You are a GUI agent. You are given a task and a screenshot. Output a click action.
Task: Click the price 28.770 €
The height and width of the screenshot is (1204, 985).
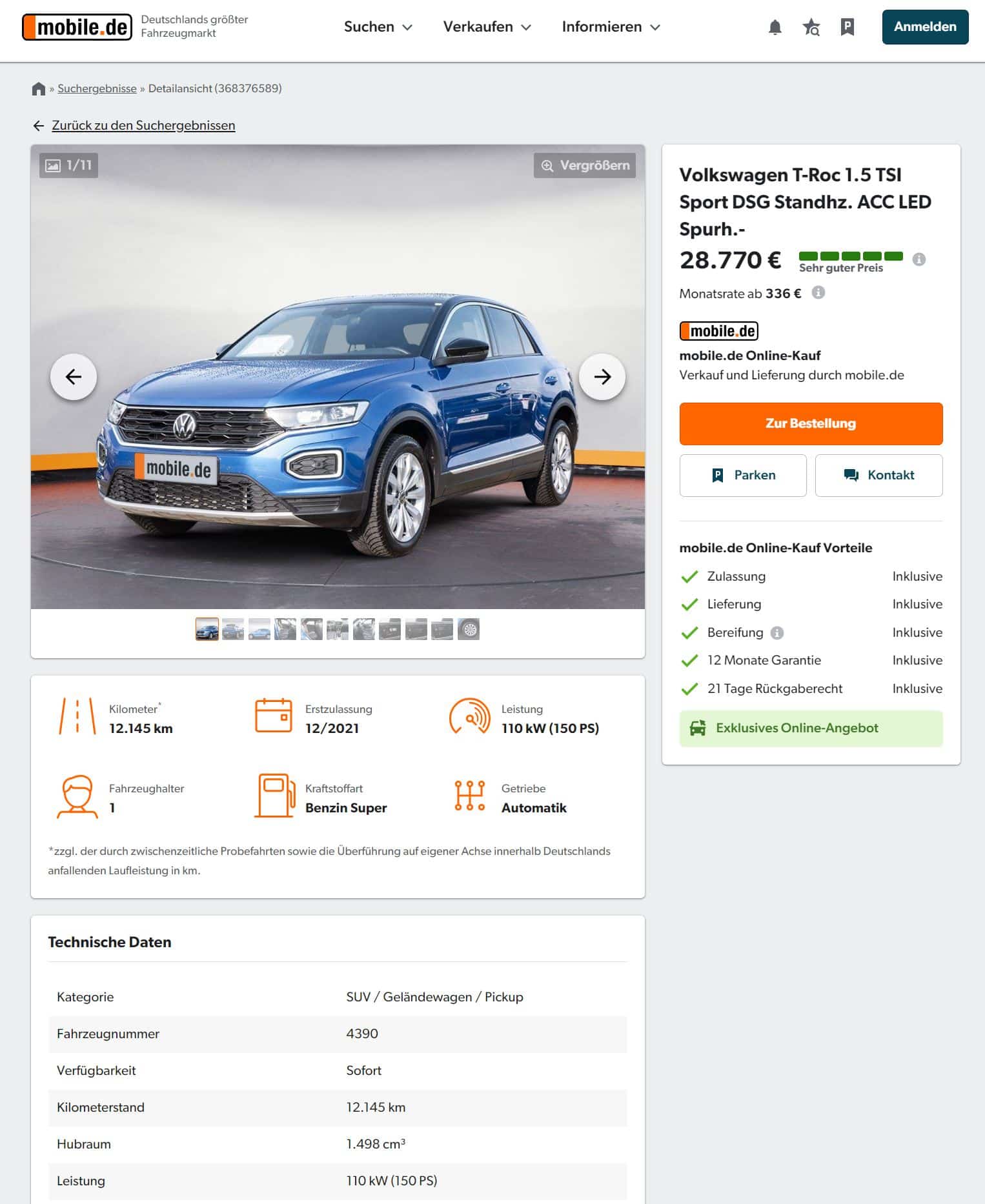(730, 260)
